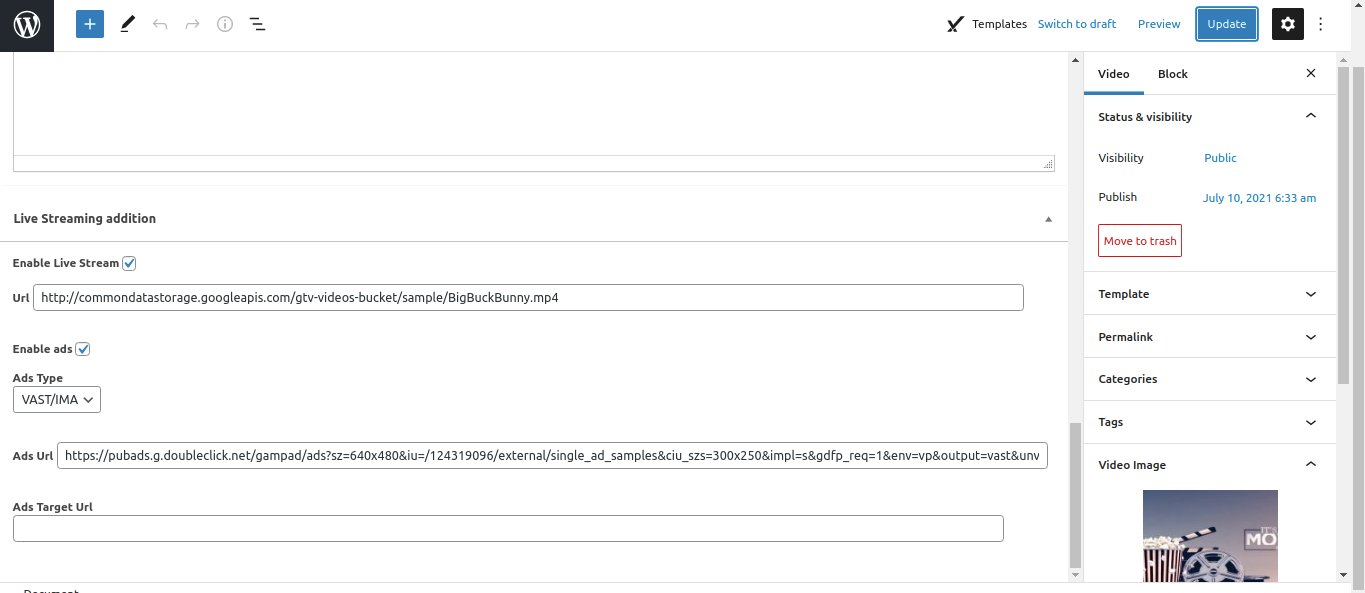Collapse the Video Image section
This screenshot has width=1365, height=593.
coord(1311,465)
